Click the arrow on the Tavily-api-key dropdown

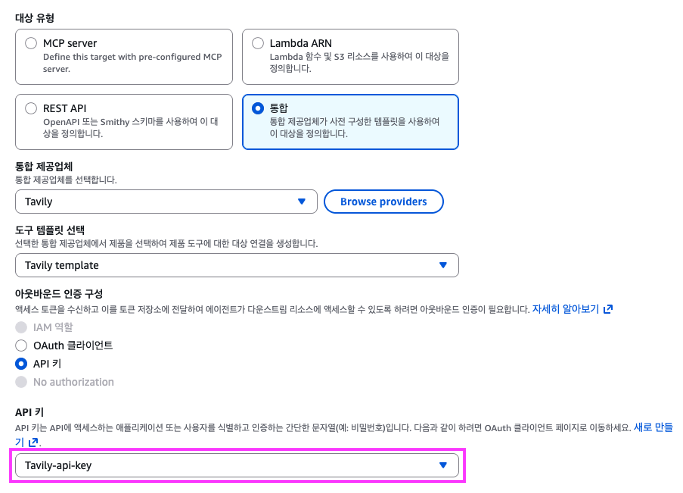[444, 465]
